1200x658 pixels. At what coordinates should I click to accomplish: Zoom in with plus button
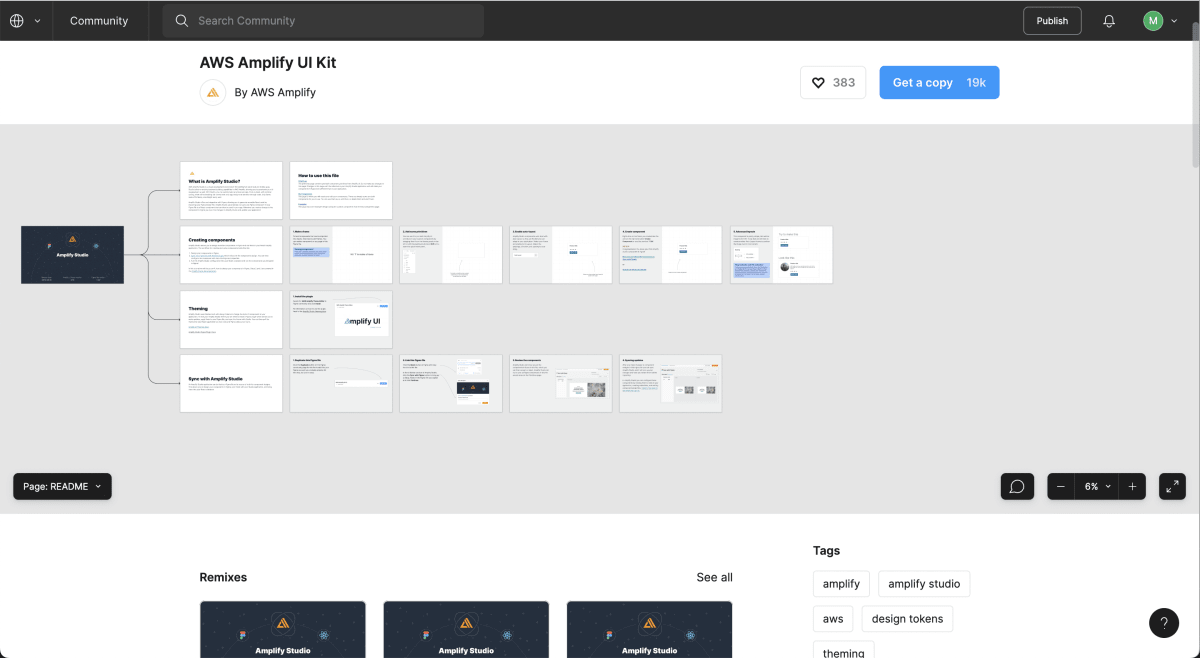pos(1132,487)
